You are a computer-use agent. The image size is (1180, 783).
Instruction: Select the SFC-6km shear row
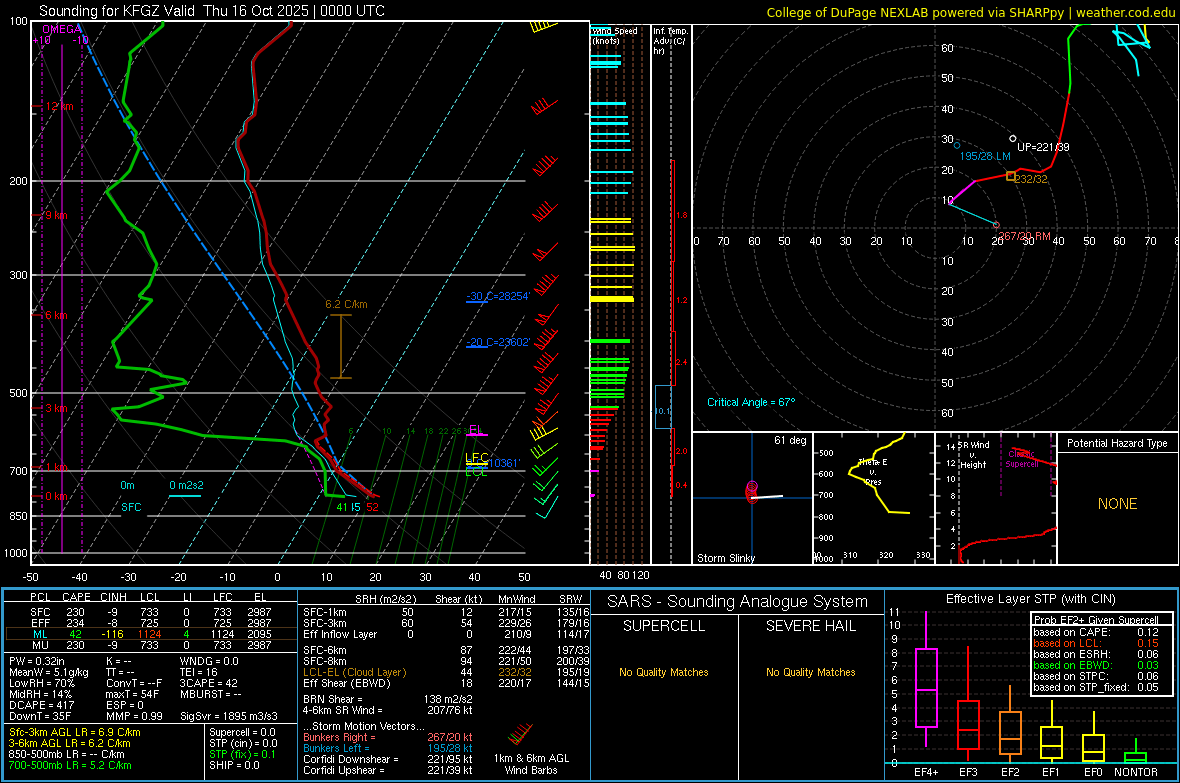click(x=446, y=650)
